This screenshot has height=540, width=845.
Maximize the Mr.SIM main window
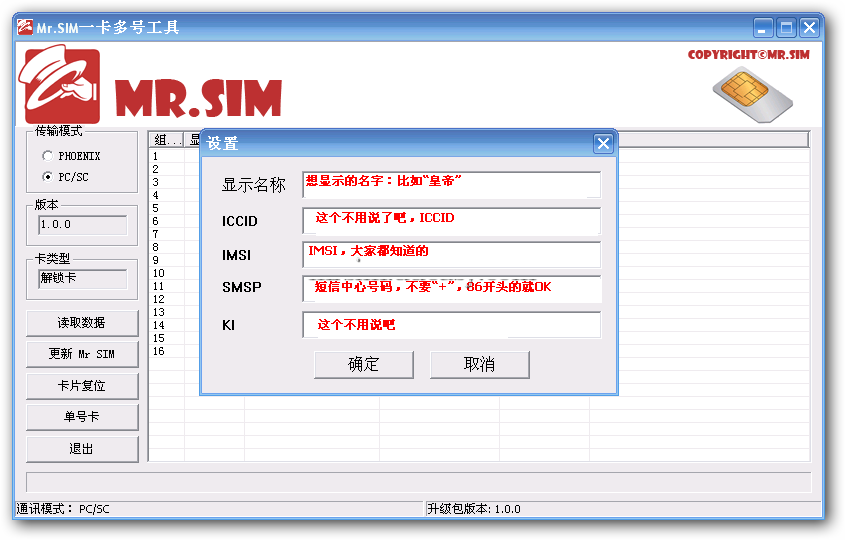tap(786, 27)
